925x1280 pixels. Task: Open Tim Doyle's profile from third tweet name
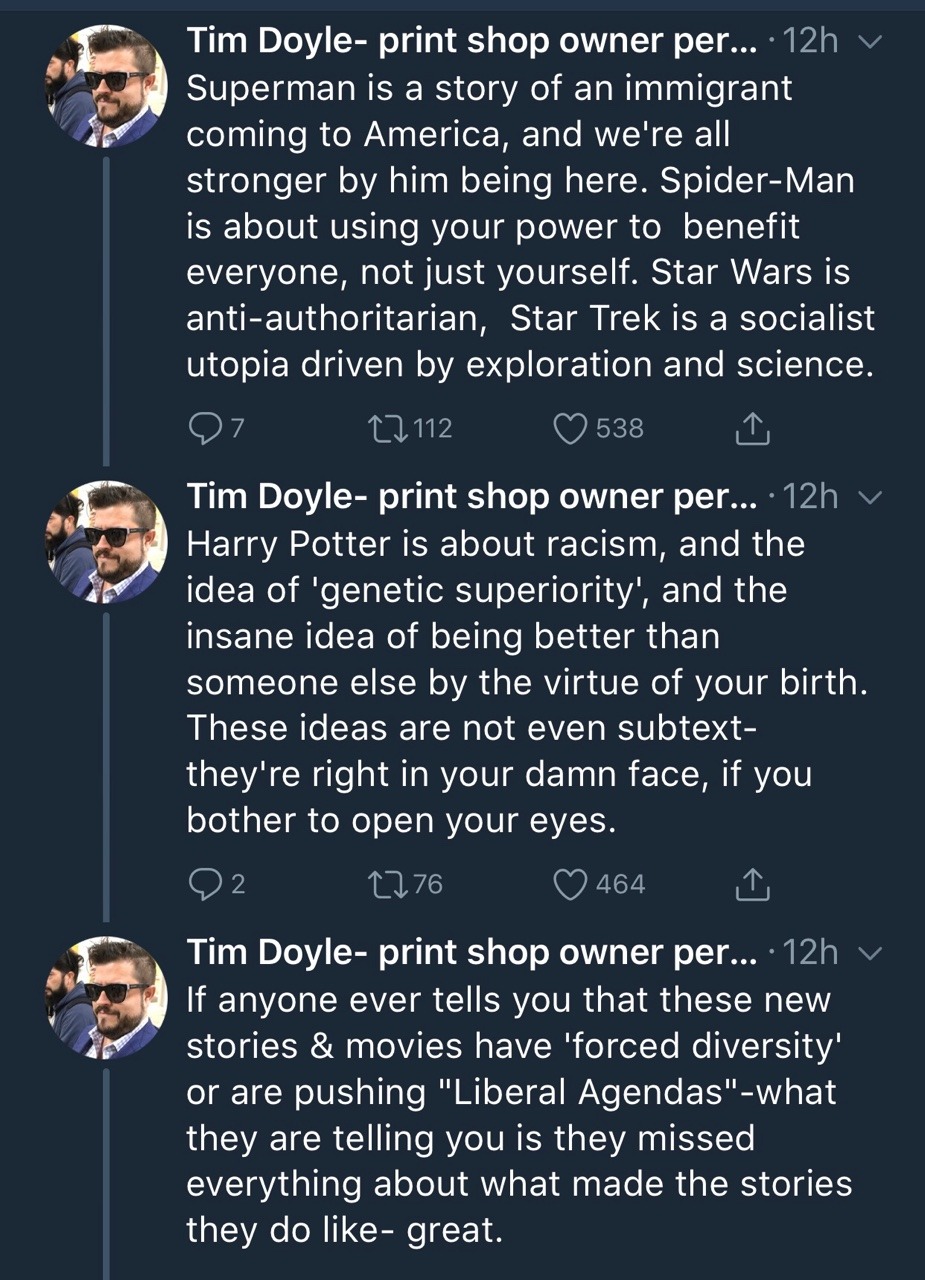tap(472, 953)
